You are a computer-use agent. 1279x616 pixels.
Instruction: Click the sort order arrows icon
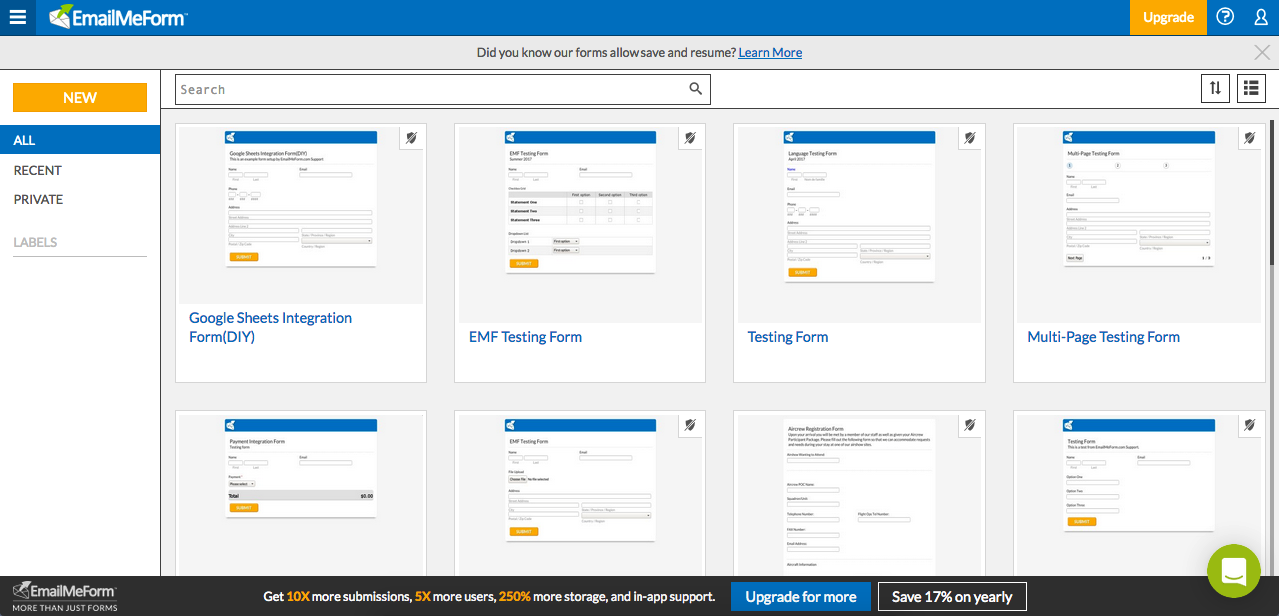click(1215, 88)
